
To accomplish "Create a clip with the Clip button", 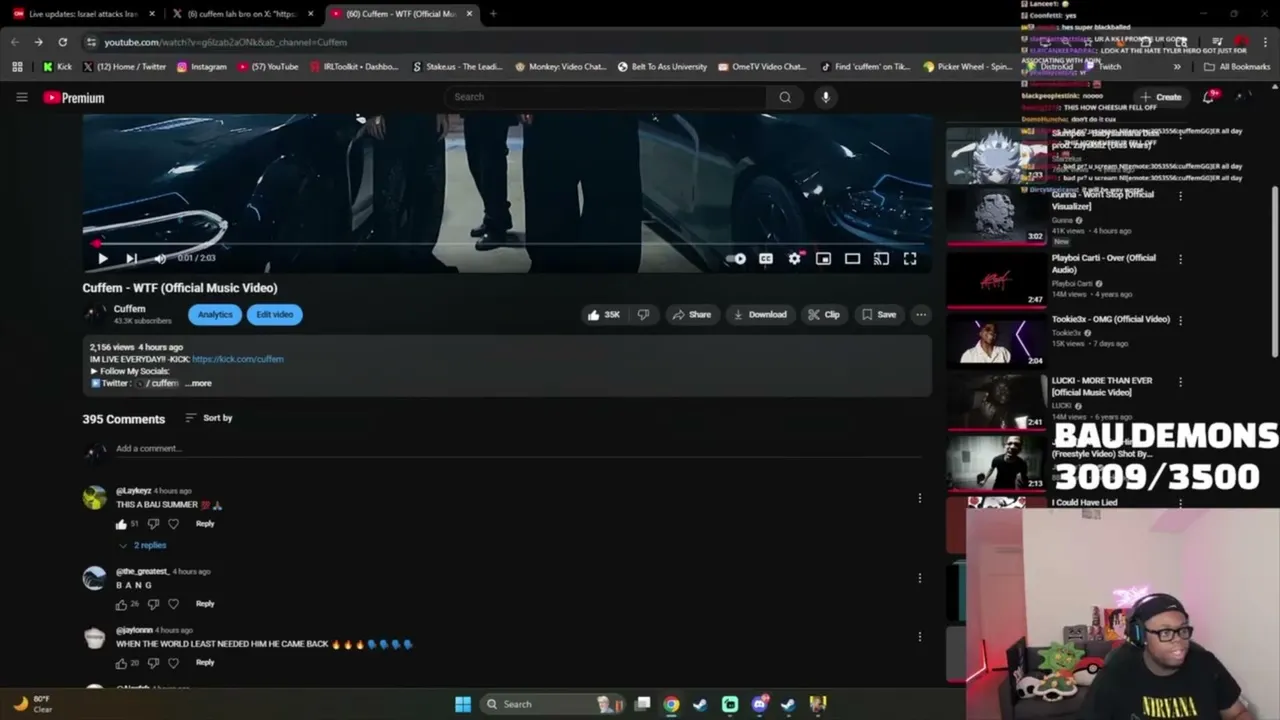I will 824,314.
